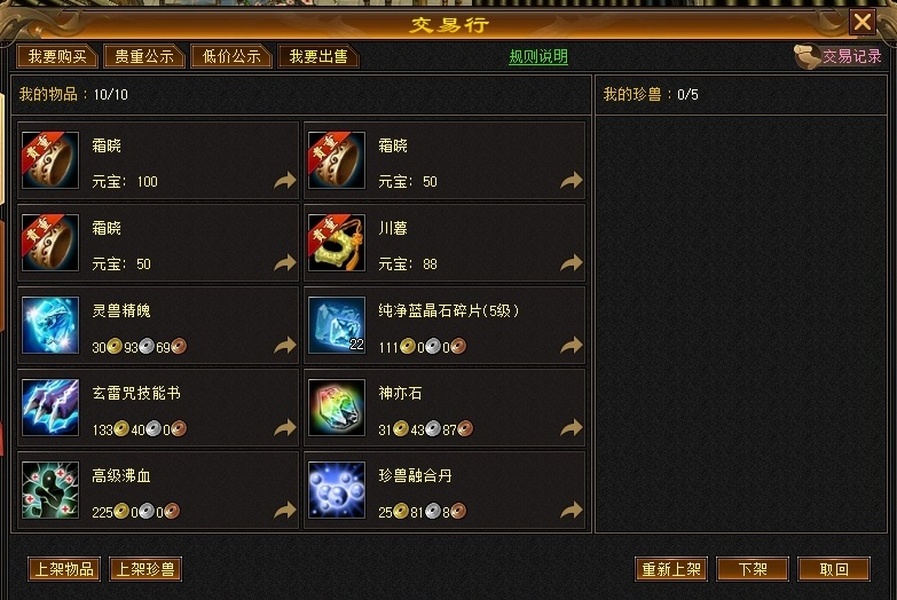Screen dimensions: 897x600
Task: Click share arrow beside 川暮 listing
Action: tap(571, 263)
